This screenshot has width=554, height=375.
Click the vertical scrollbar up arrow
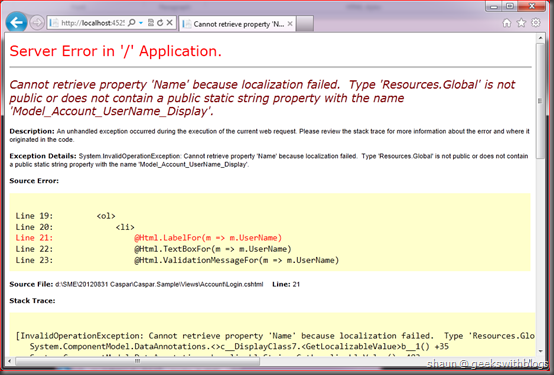click(540, 37)
